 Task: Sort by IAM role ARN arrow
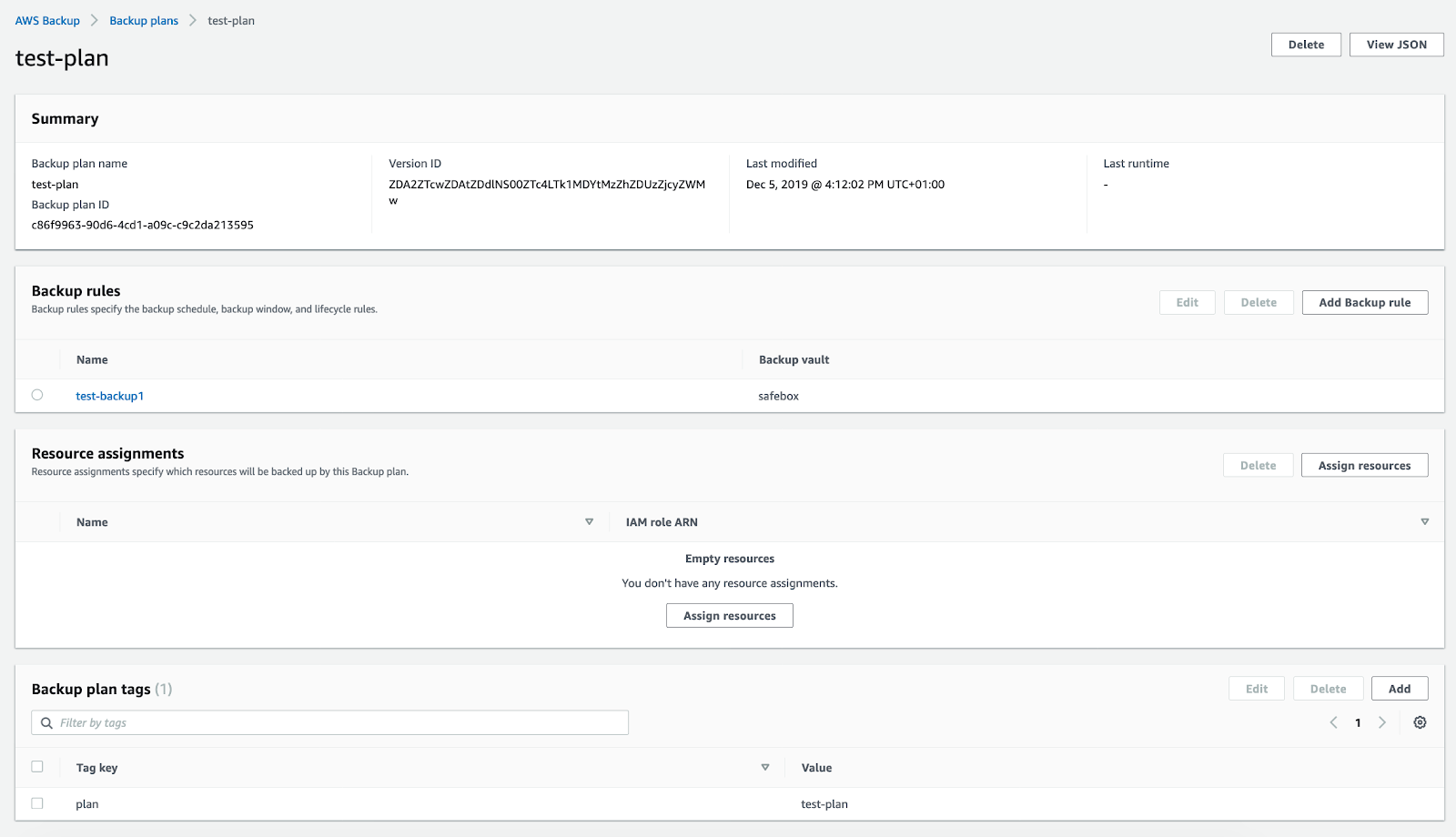click(x=1424, y=522)
